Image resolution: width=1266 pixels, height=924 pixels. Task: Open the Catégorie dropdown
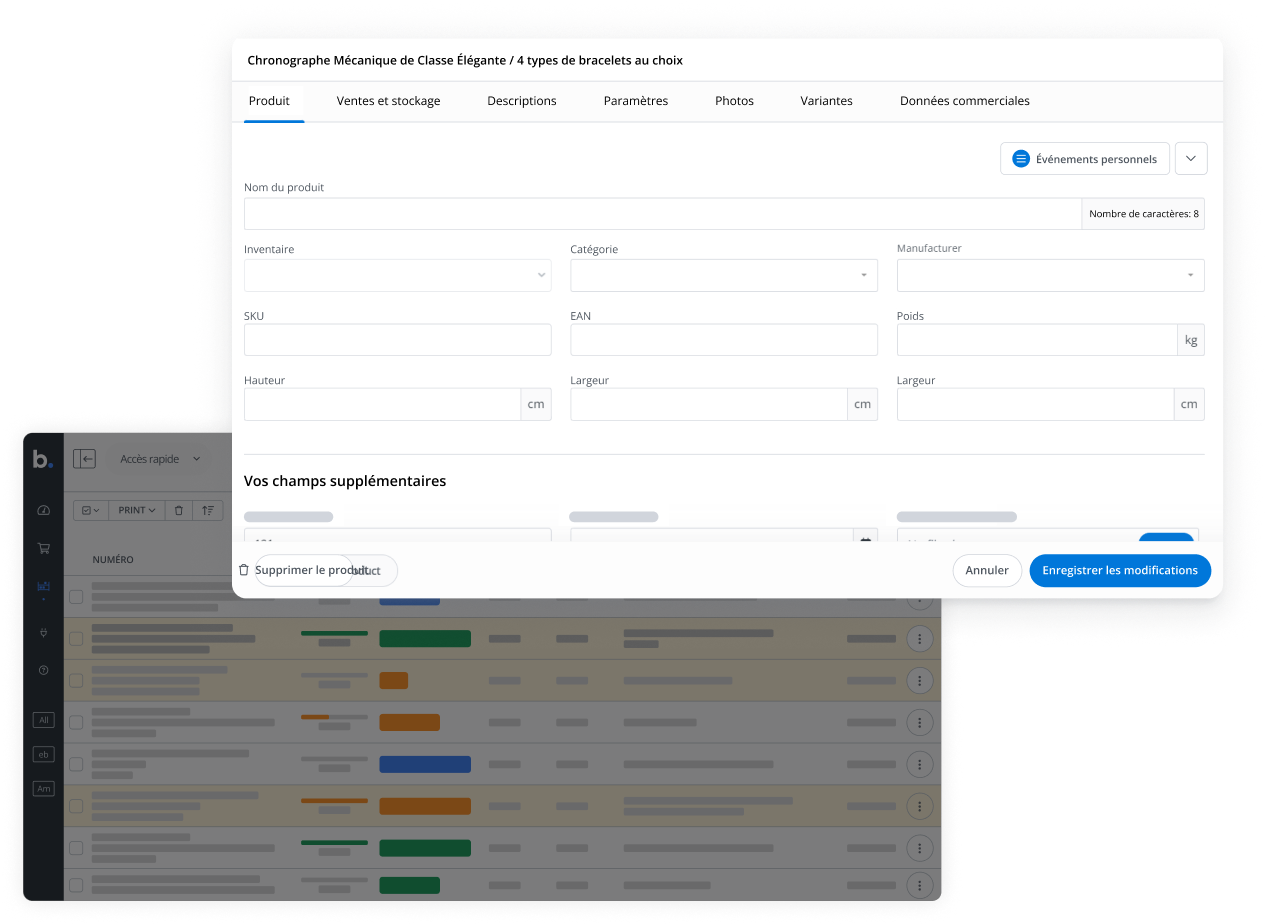coord(862,275)
